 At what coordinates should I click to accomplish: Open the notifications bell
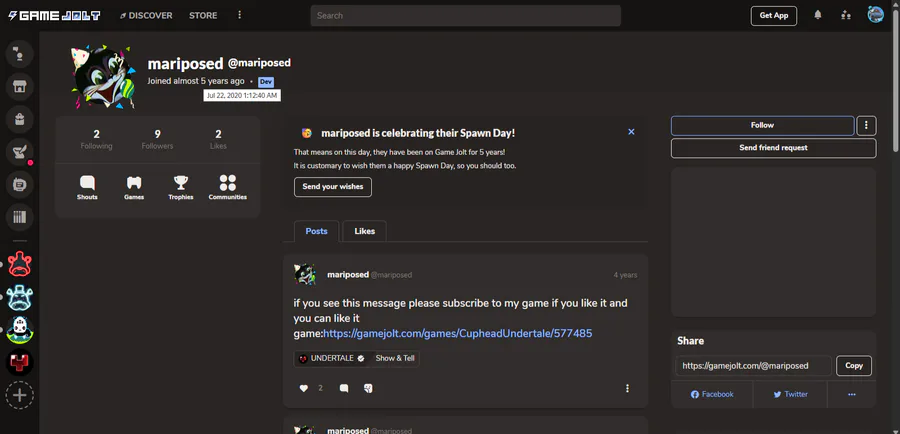tap(818, 16)
